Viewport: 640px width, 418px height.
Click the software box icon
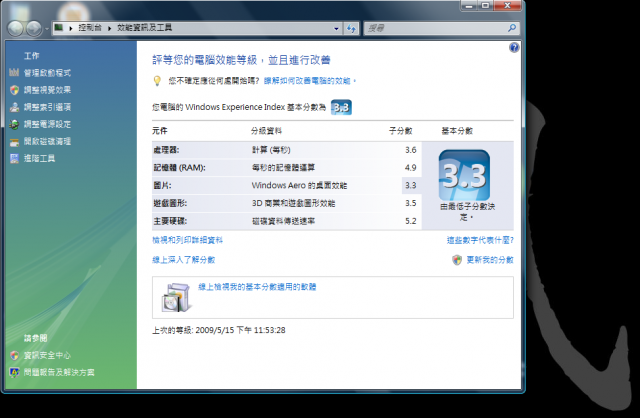[176, 298]
